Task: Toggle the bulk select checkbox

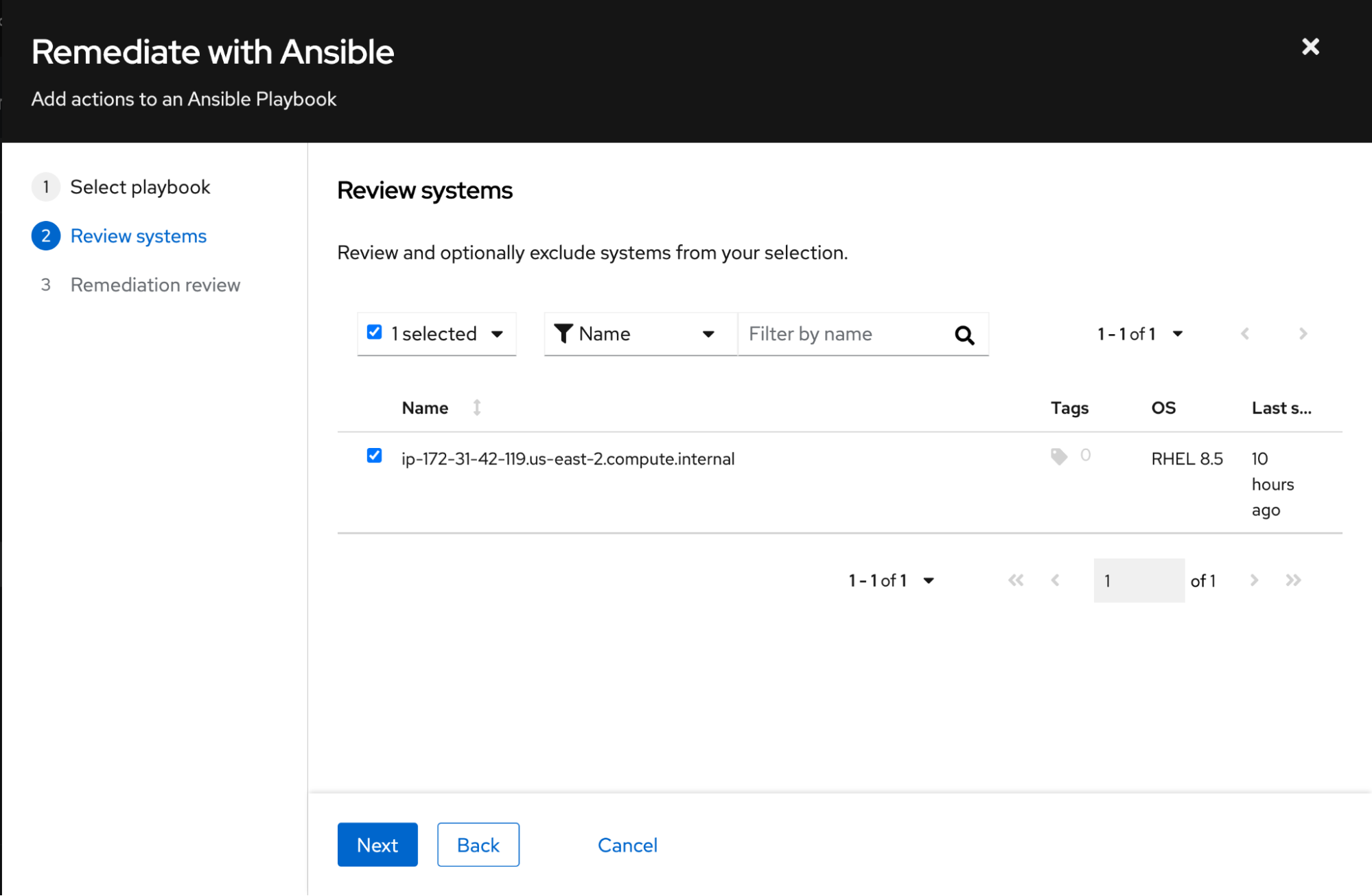Action: (x=374, y=333)
